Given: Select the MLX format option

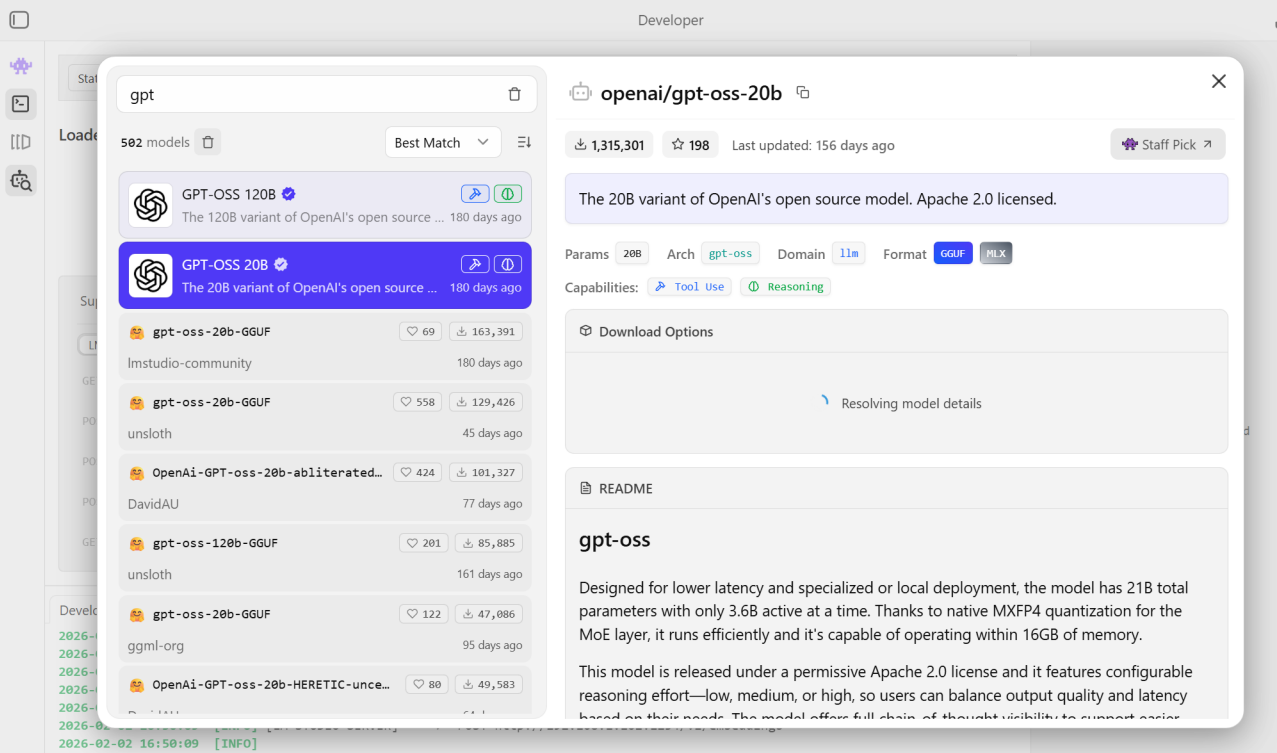Looking at the screenshot, I should [996, 254].
